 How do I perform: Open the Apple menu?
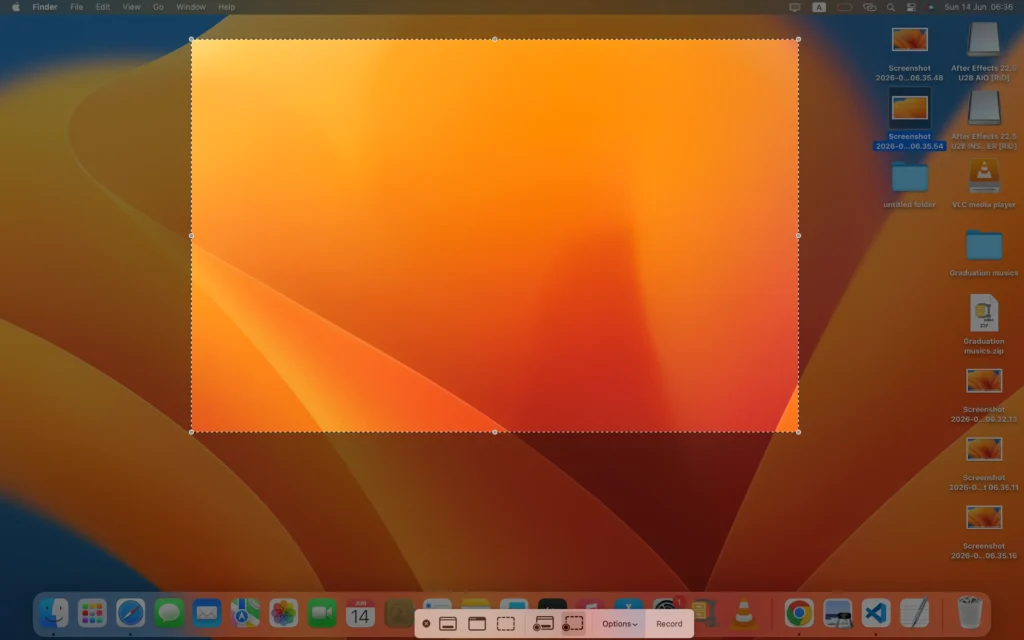click(x=16, y=7)
